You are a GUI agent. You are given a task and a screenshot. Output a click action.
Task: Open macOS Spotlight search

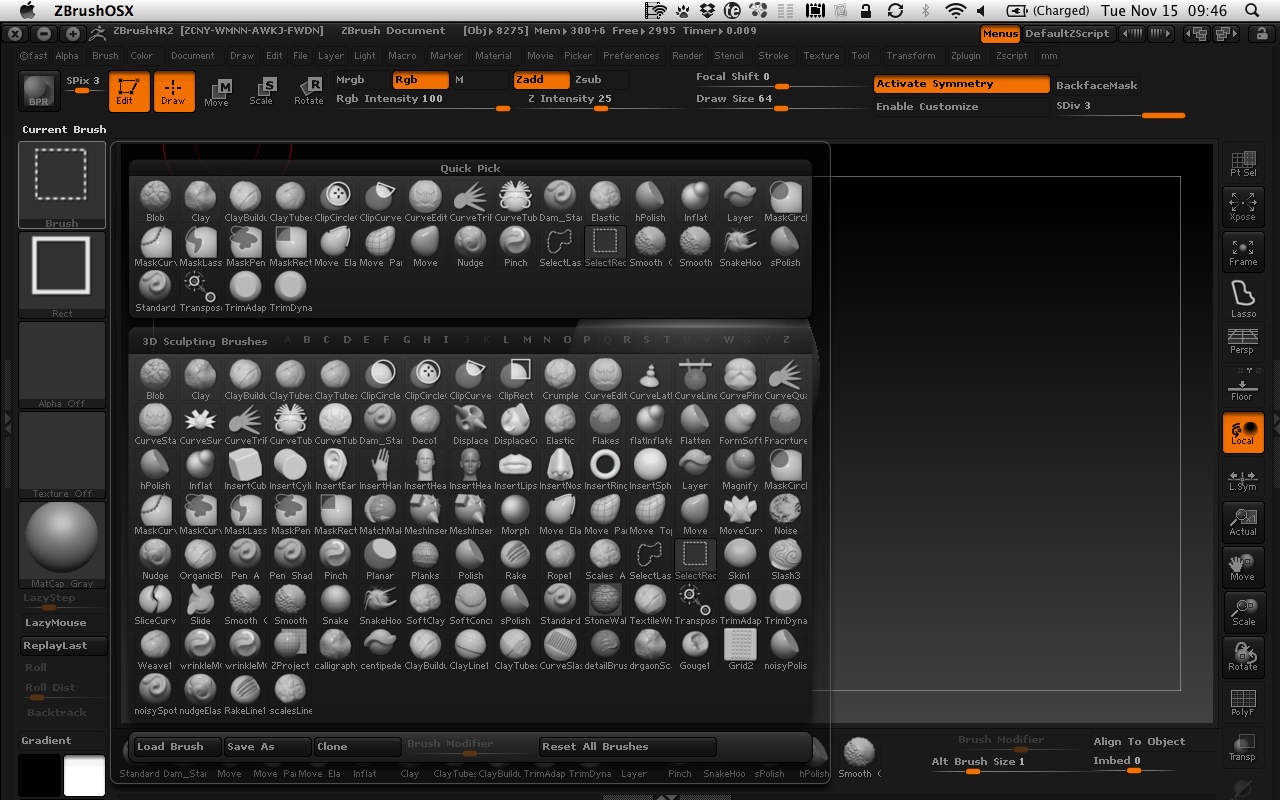tap(1252, 10)
